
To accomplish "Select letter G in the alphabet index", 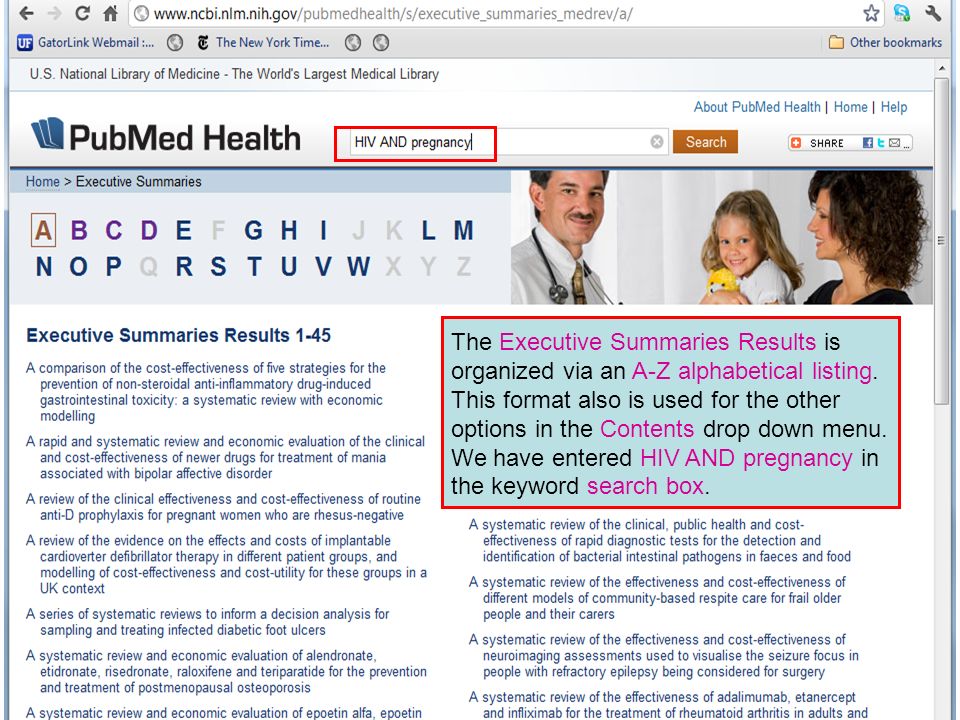I will [x=253, y=230].
